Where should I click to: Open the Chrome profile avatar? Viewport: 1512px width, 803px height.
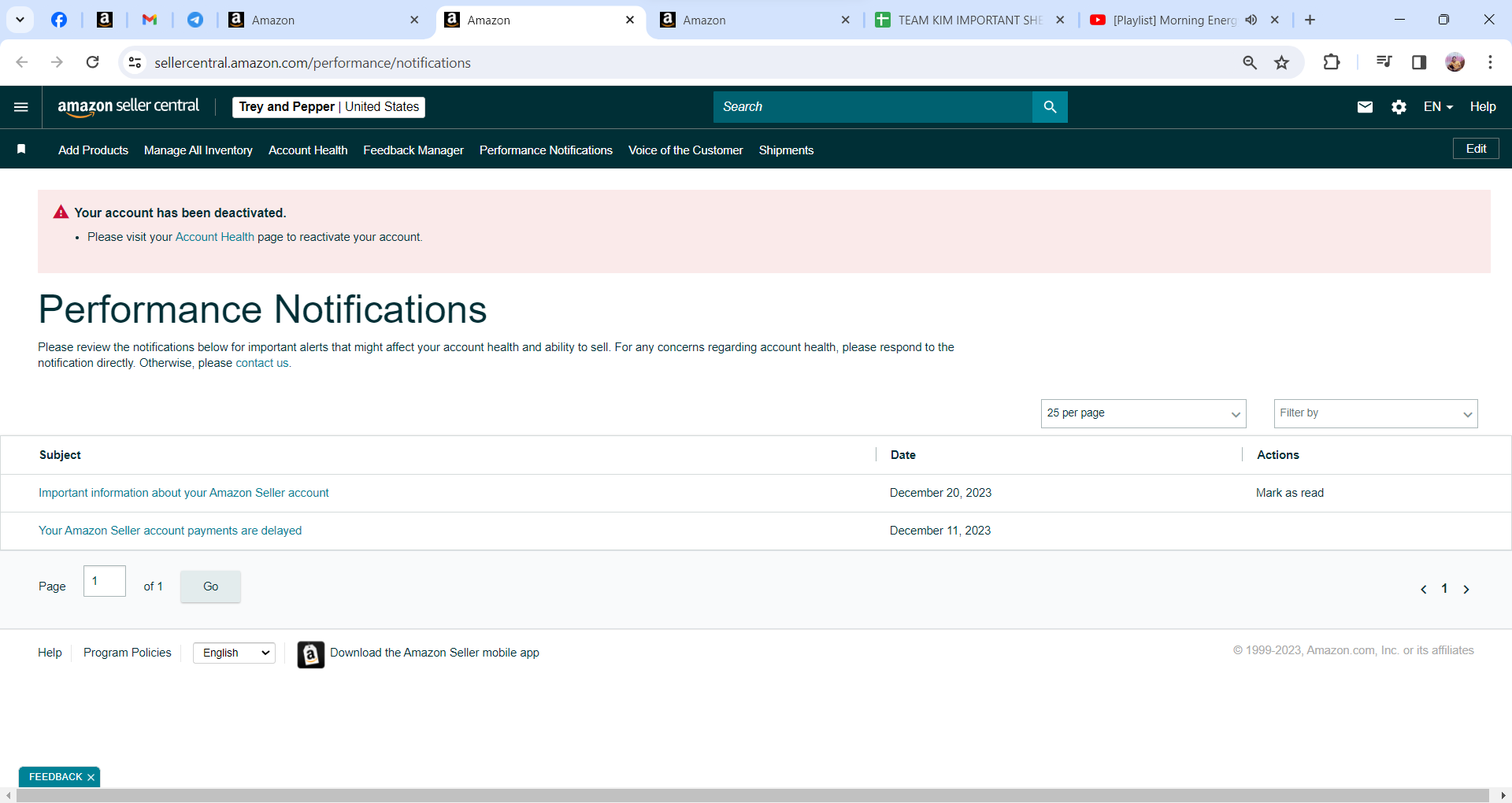[x=1455, y=62]
